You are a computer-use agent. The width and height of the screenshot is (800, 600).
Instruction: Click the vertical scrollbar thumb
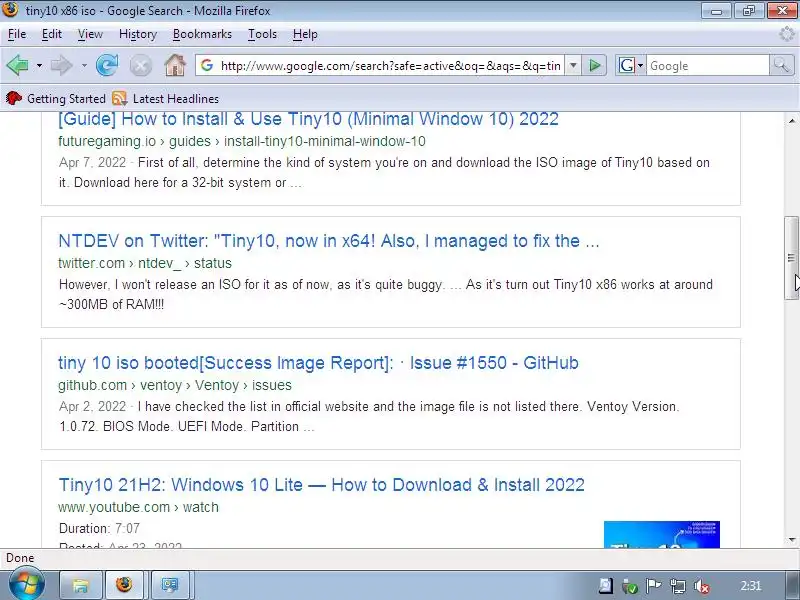tap(791, 258)
